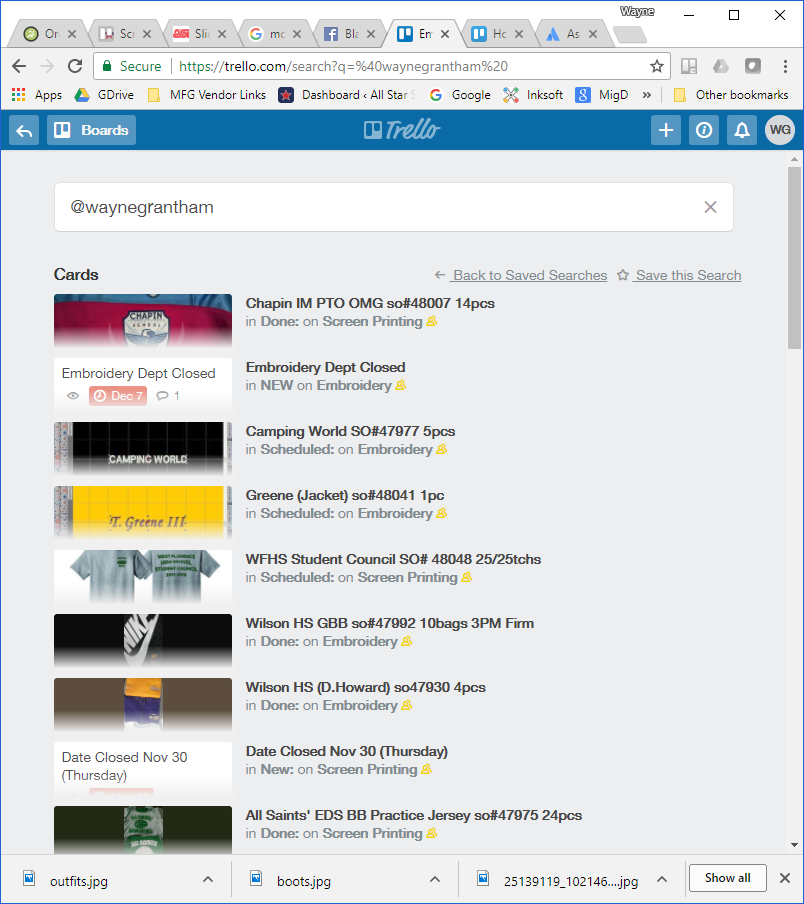Reload the page

[75, 66]
